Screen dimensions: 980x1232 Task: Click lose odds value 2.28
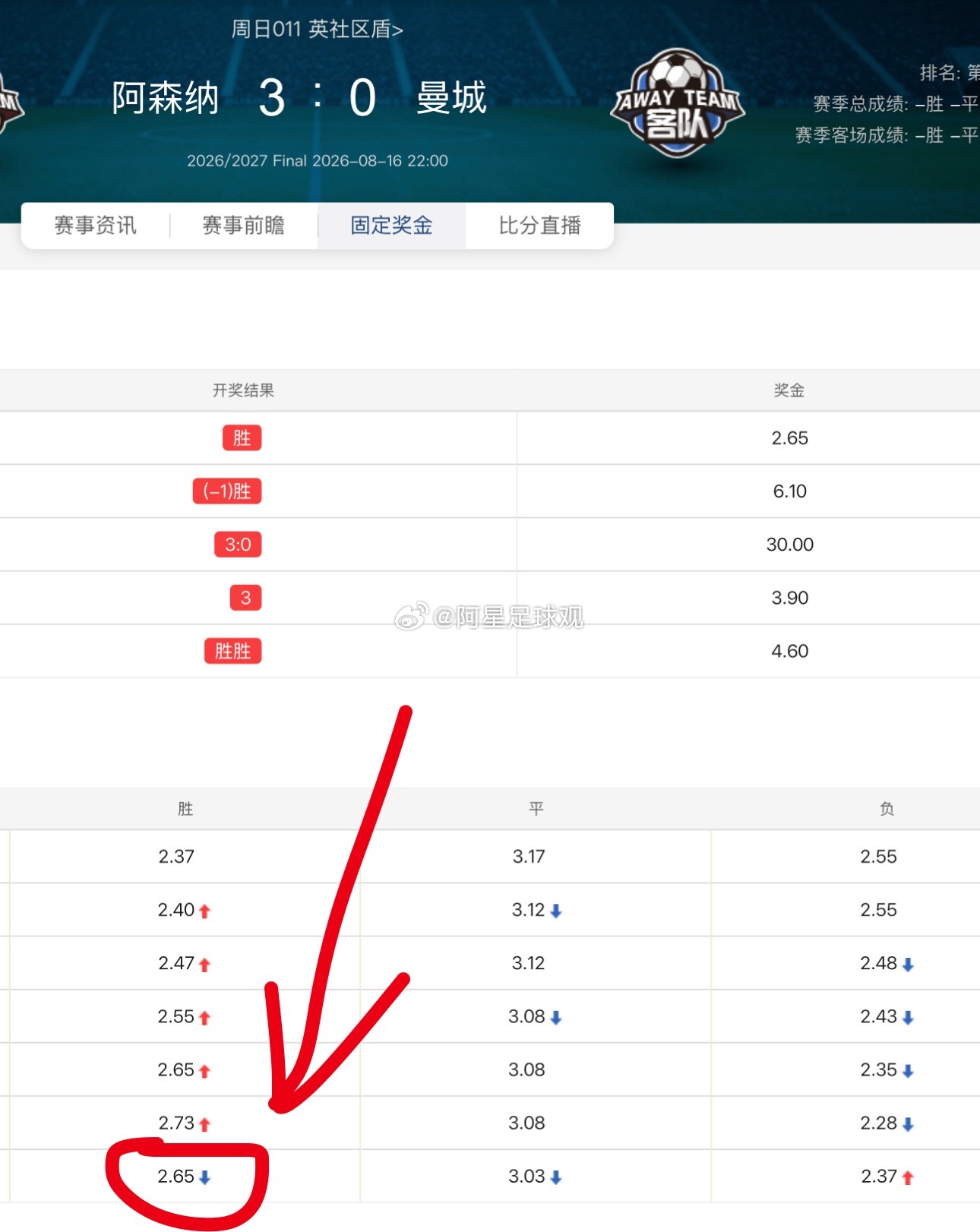[879, 1123]
